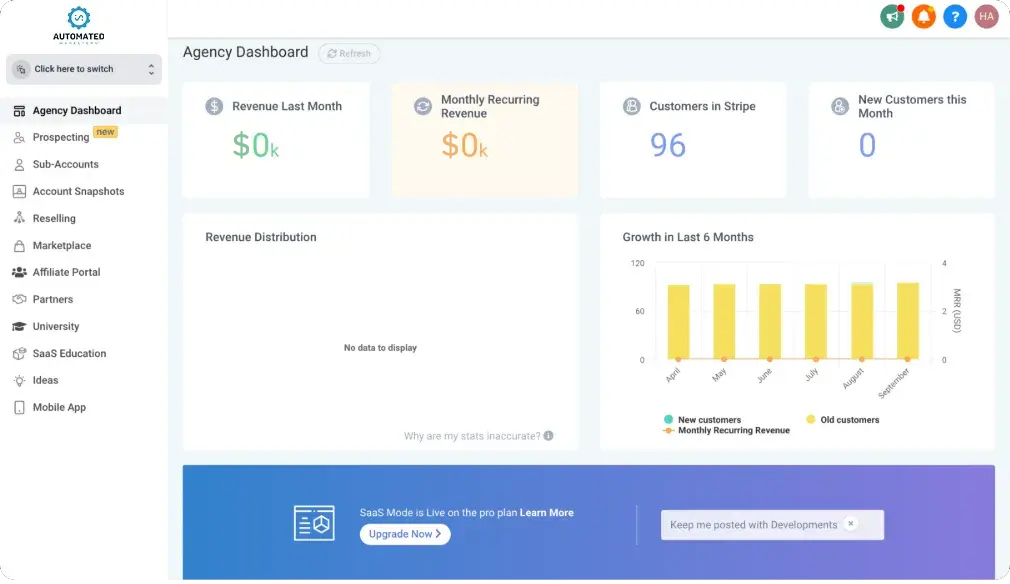Follow the Learn More link
This screenshot has width=1010, height=584.
tap(546, 513)
